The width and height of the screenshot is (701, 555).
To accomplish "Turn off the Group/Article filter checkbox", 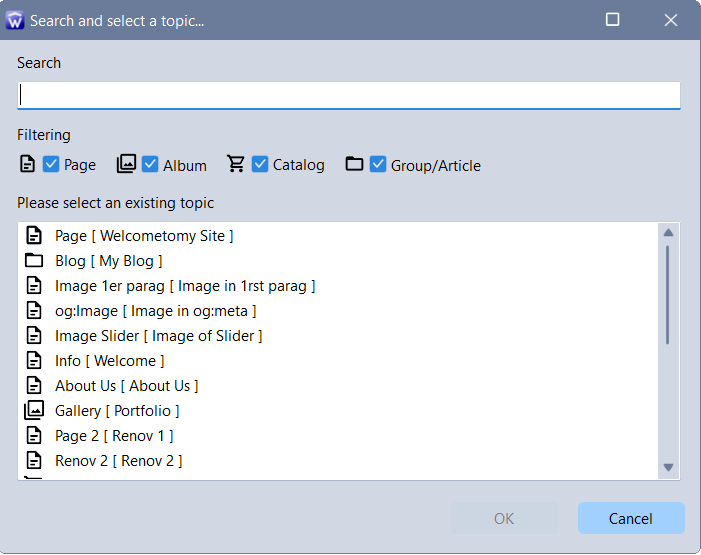I will [378, 164].
